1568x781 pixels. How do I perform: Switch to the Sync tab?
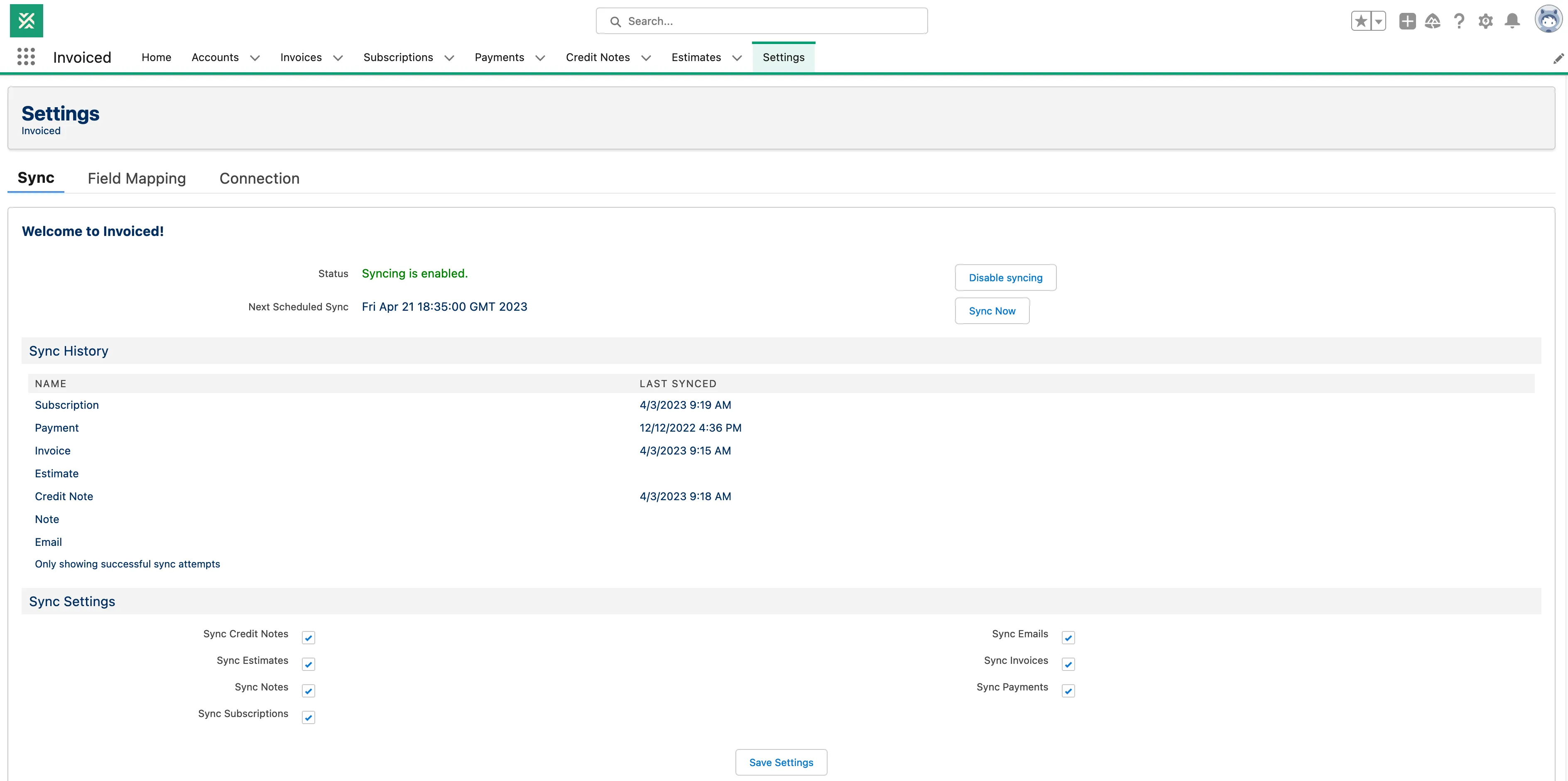point(36,178)
